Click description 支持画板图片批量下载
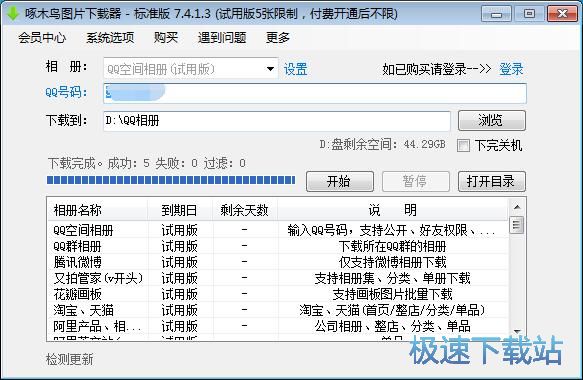The image size is (583, 380). (393, 294)
